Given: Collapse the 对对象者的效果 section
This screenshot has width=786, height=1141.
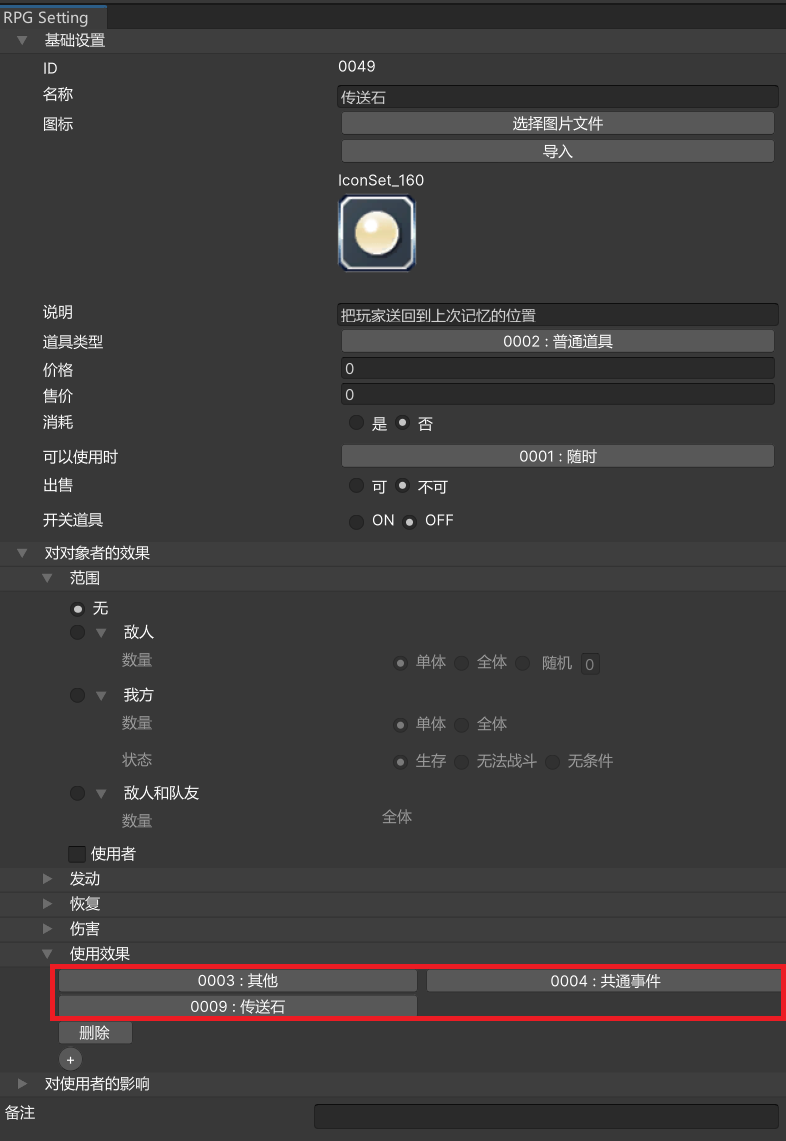Looking at the screenshot, I should click(x=22, y=553).
